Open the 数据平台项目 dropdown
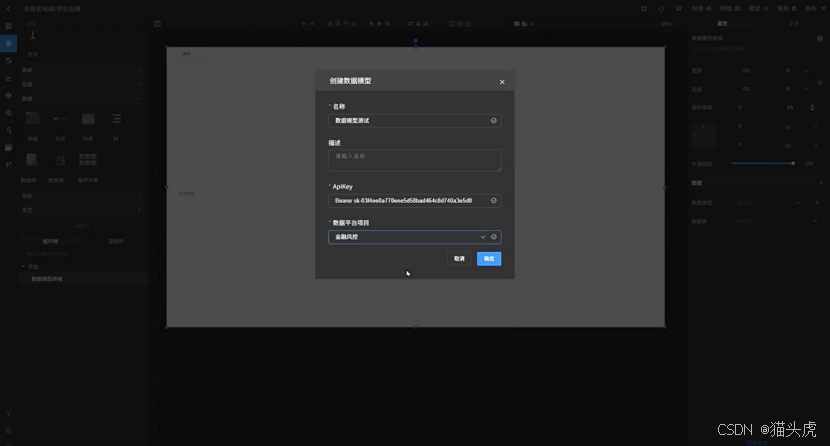 (414, 237)
